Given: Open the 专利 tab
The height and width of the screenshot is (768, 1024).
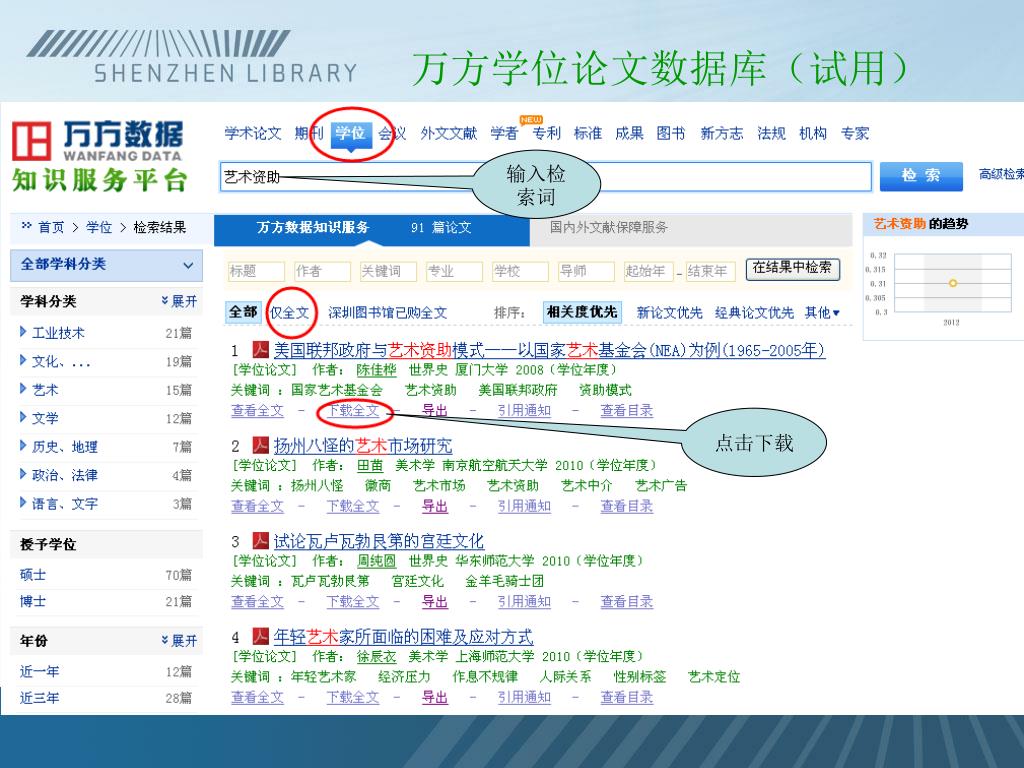Looking at the screenshot, I should click(x=546, y=133).
